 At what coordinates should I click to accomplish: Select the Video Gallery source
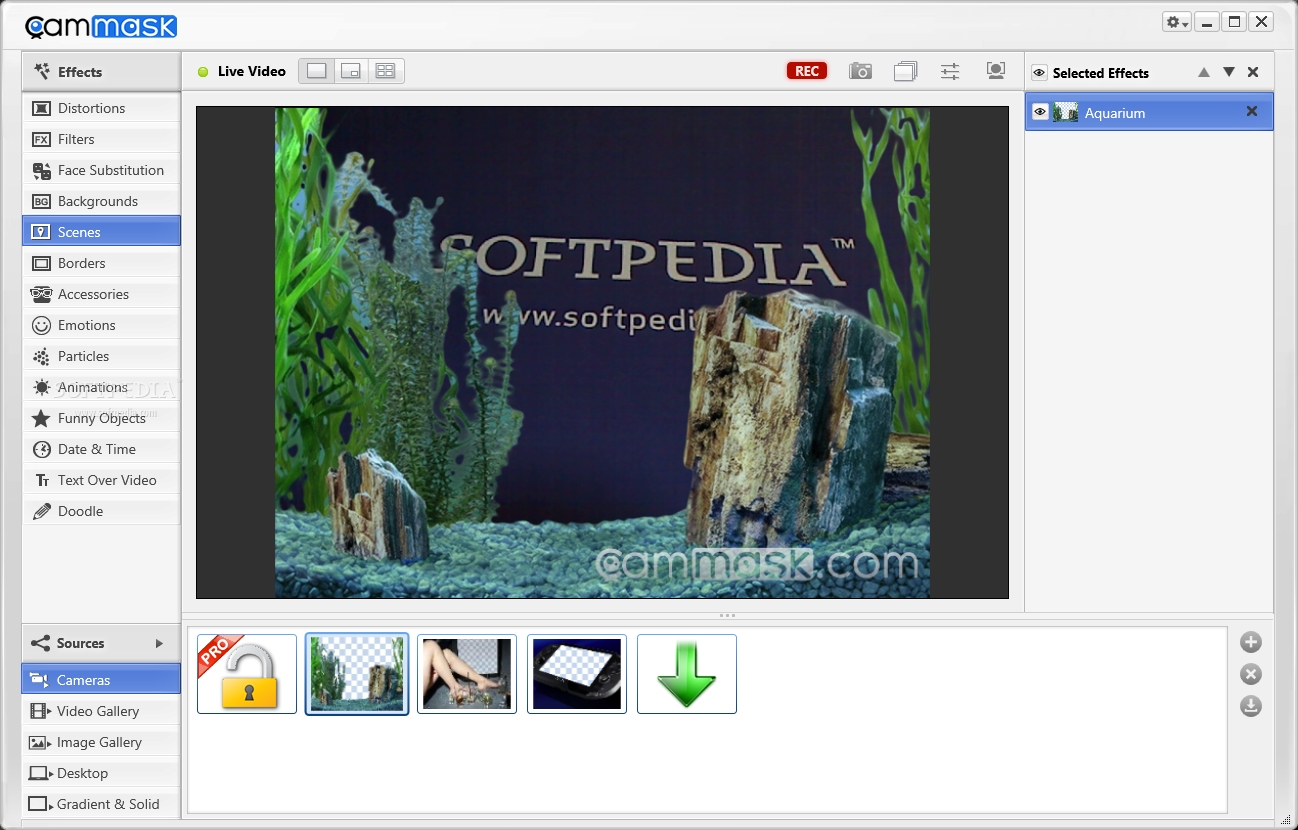click(x=101, y=711)
